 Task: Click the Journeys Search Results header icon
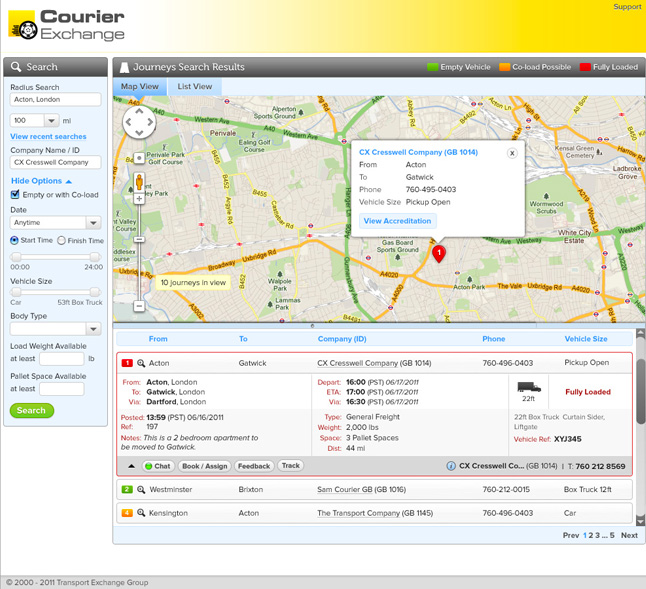[x=124, y=67]
